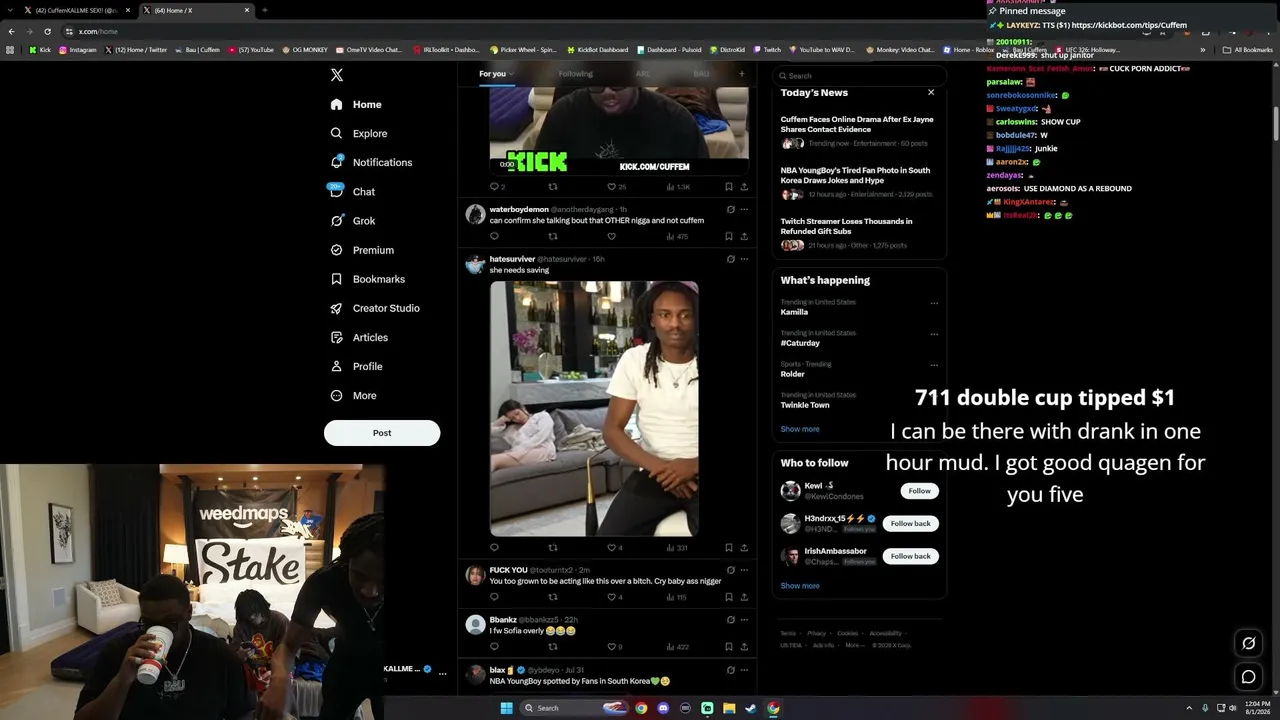Open the hatesurviver post image
1280x720 pixels.
click(x=594, y=408)
